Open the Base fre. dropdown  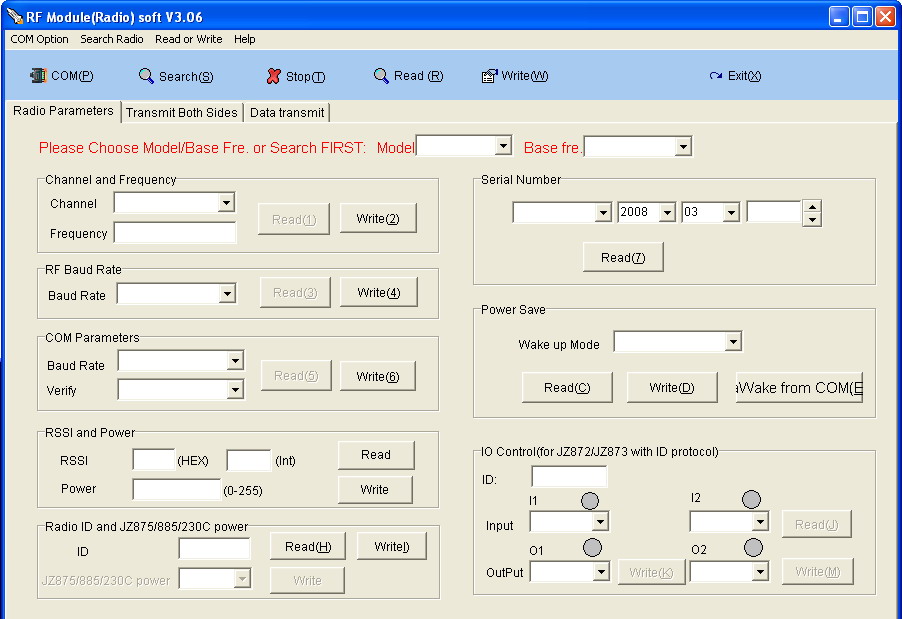tap(683, 147)
